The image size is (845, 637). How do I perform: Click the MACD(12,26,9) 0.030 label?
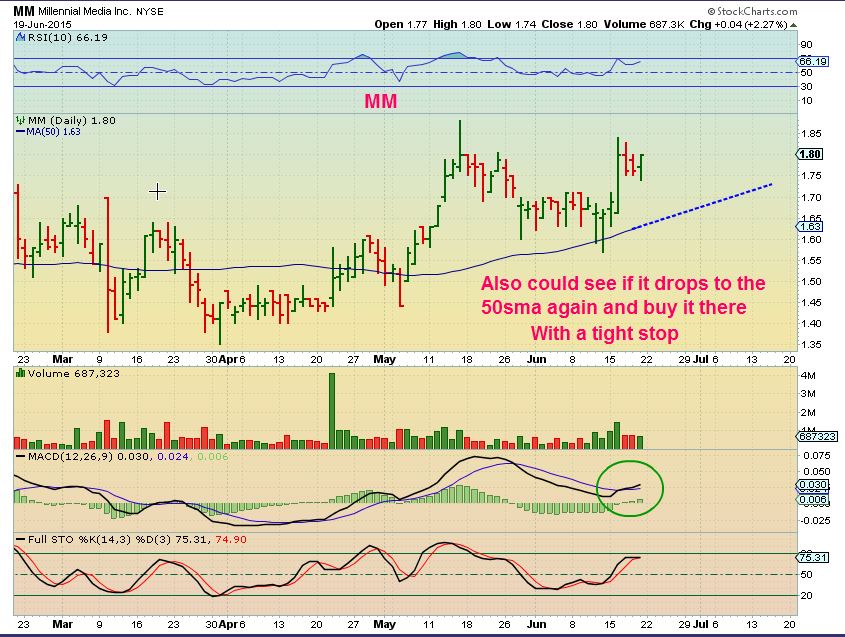coord(91,456)
